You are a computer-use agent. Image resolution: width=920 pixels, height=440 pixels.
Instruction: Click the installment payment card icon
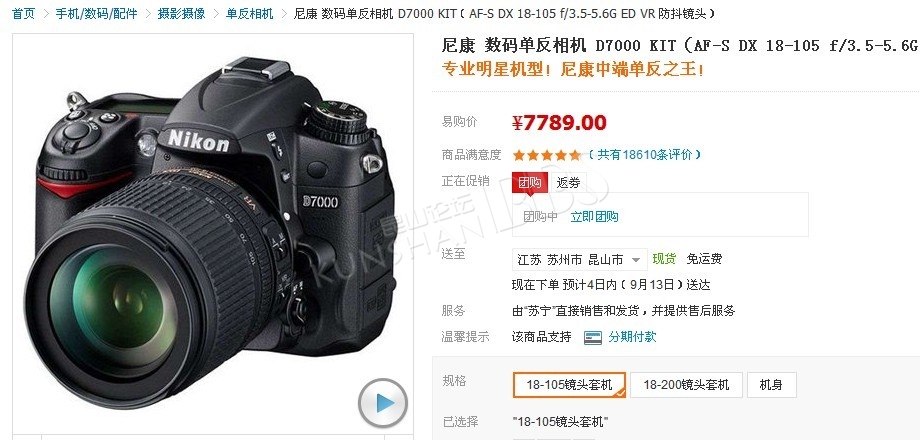(x=593, y=337)
